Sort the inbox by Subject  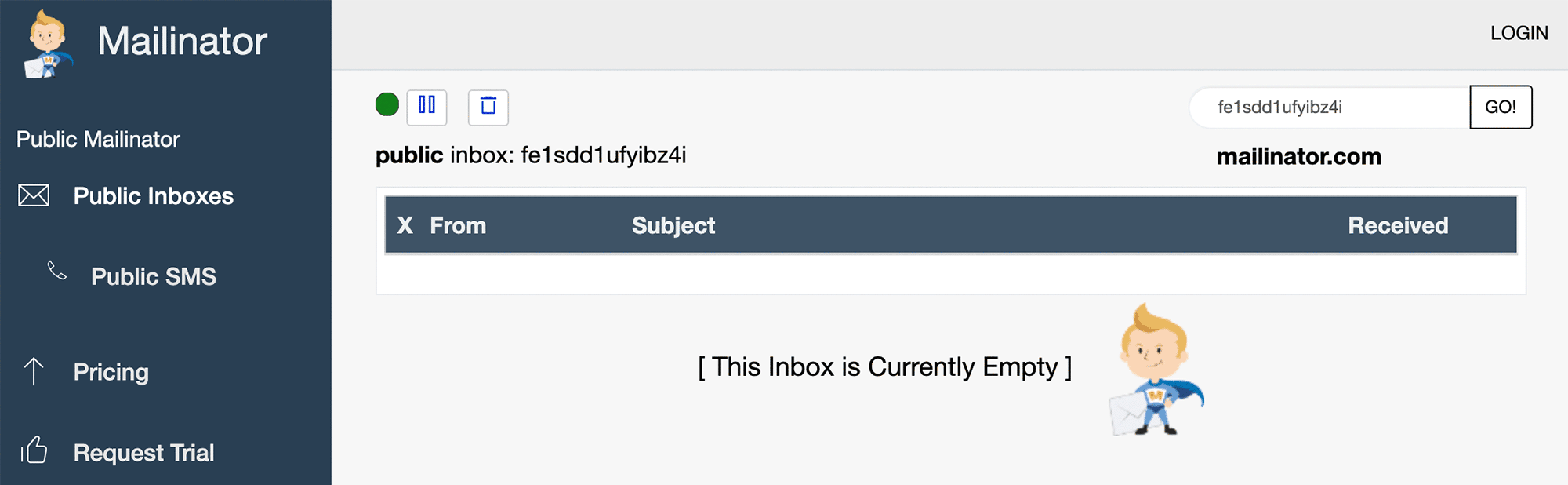pyautogui.click(x=673, y=226)
